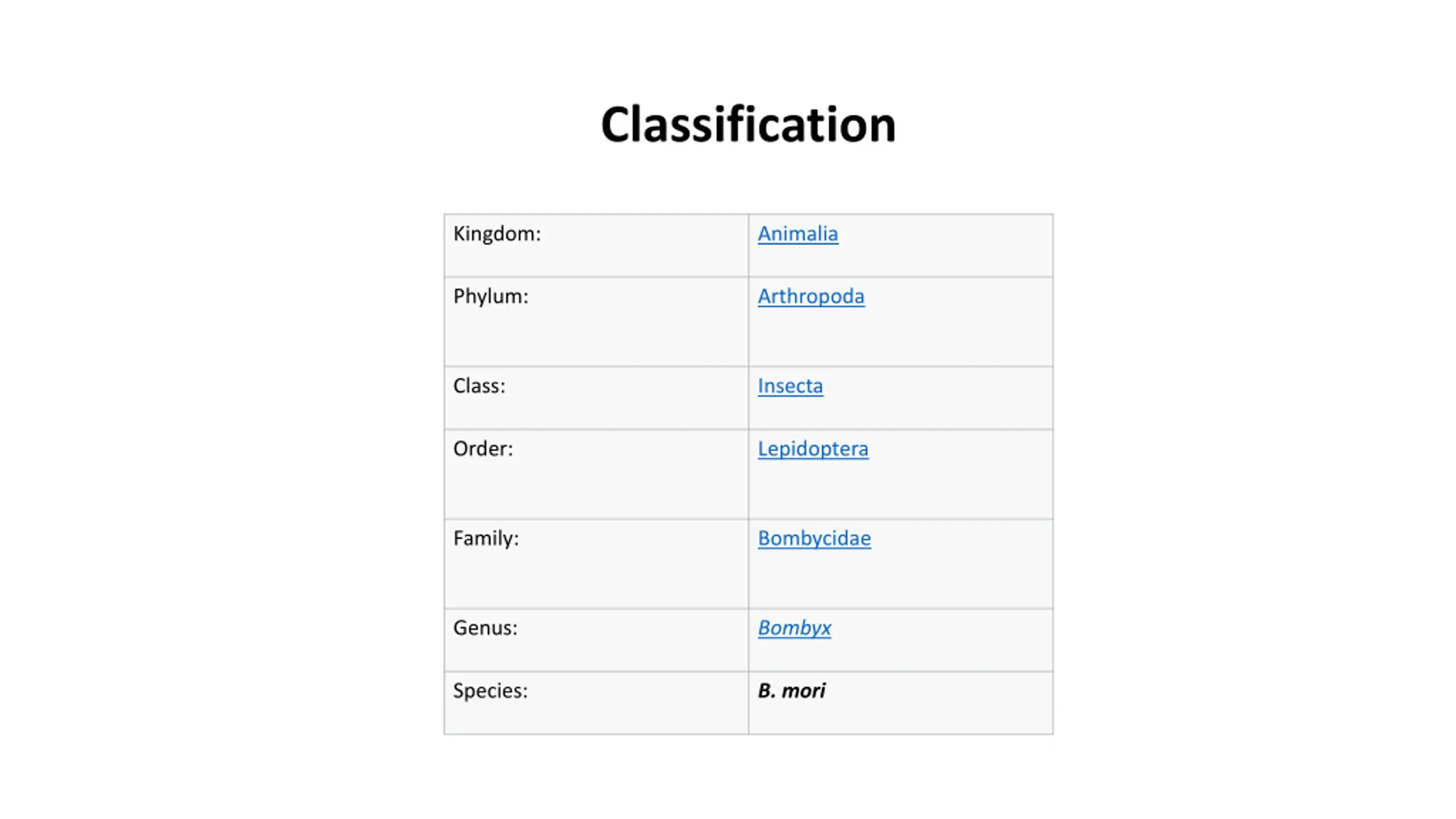Image resolution: width=1456 pixels, height=819 pixels.
Task: Click the Phylum label text
Action: [x=491, y=296]
